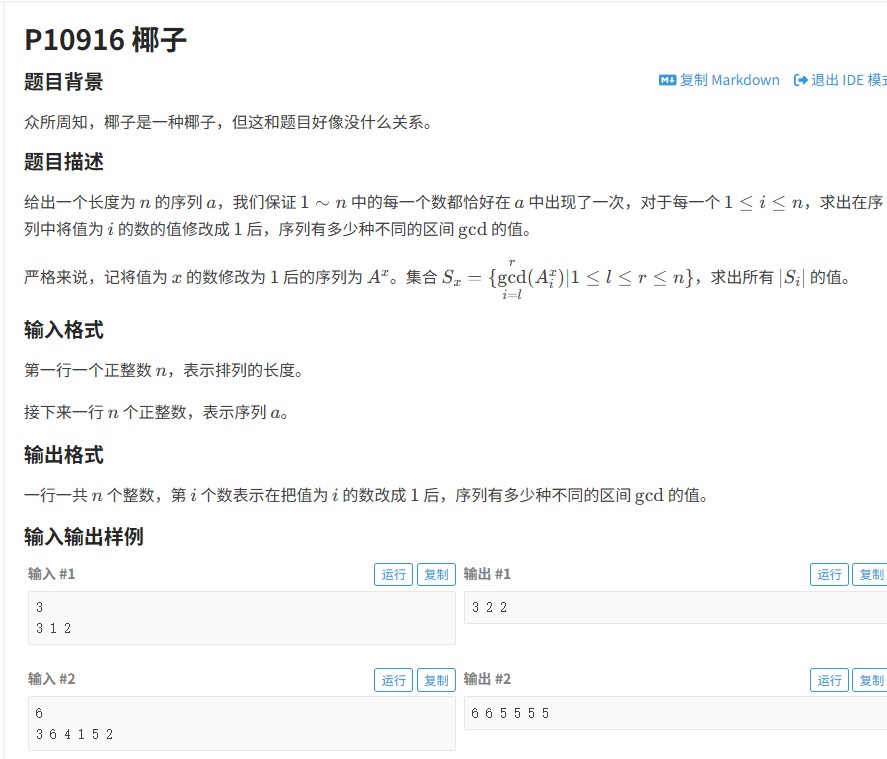Copy sample 输入 #1 with 复制 button
The image size is (887, 759).
tap(436, 575)
